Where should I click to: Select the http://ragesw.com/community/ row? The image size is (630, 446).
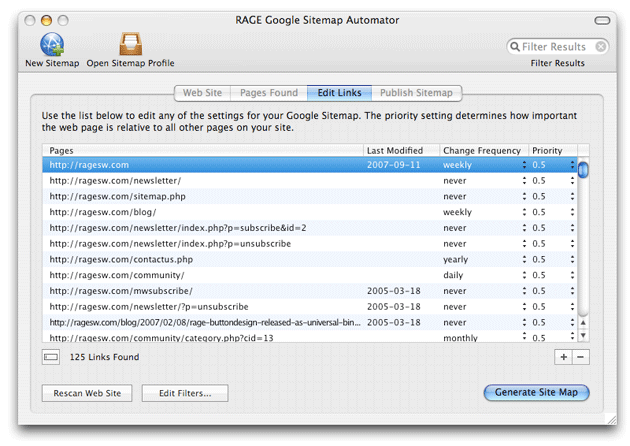[x=309, y=275]
